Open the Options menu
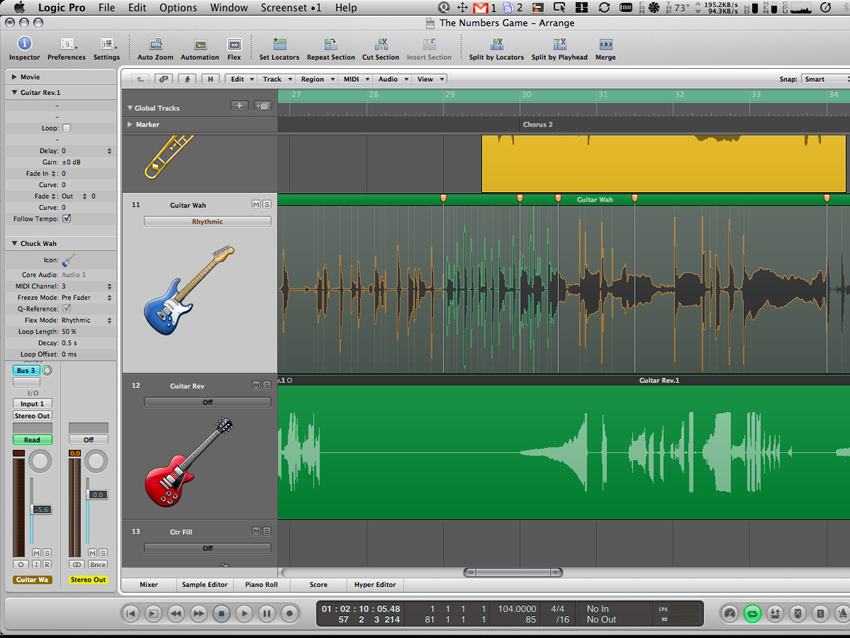The height and width of the screenshot is (638, 850). 178,8
